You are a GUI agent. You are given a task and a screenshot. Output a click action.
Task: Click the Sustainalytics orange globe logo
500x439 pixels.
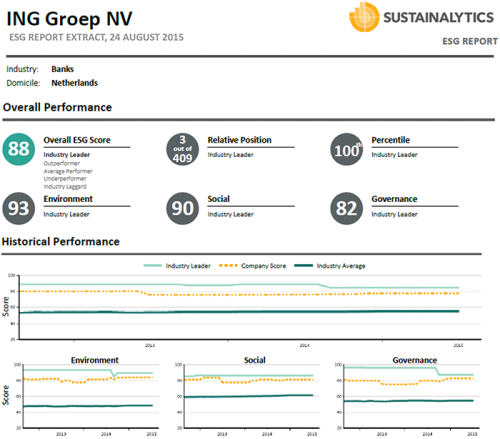point(364,17)
